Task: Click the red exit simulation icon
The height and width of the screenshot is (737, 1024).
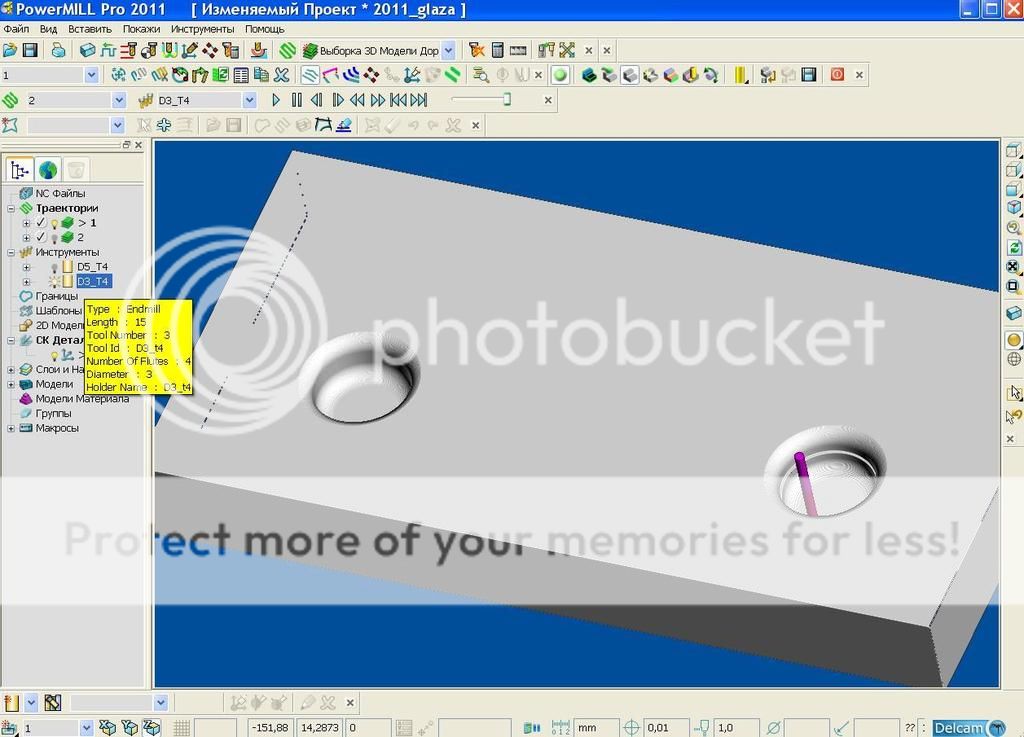Action: (x=837, y=75)
